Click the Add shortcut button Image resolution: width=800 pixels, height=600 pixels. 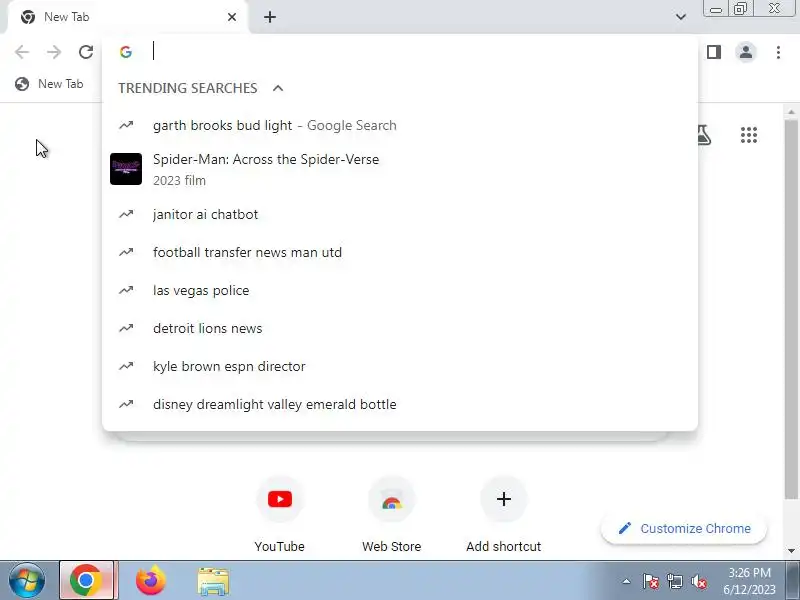pyautogui.click(x=504, y=515)
